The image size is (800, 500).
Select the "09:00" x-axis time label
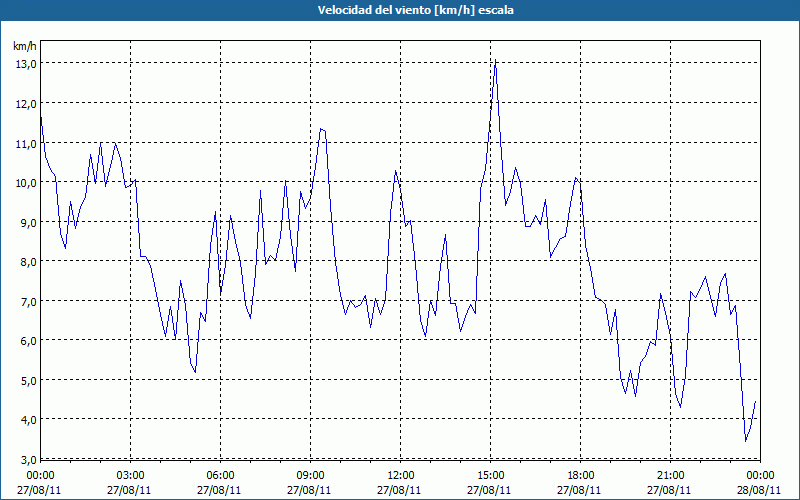coord(309,476)
